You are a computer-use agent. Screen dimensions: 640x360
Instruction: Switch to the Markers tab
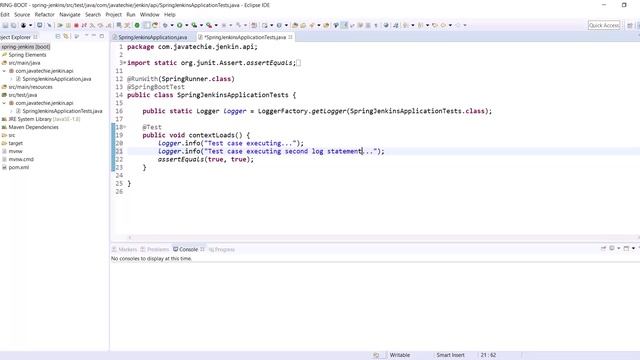point(124,249)
